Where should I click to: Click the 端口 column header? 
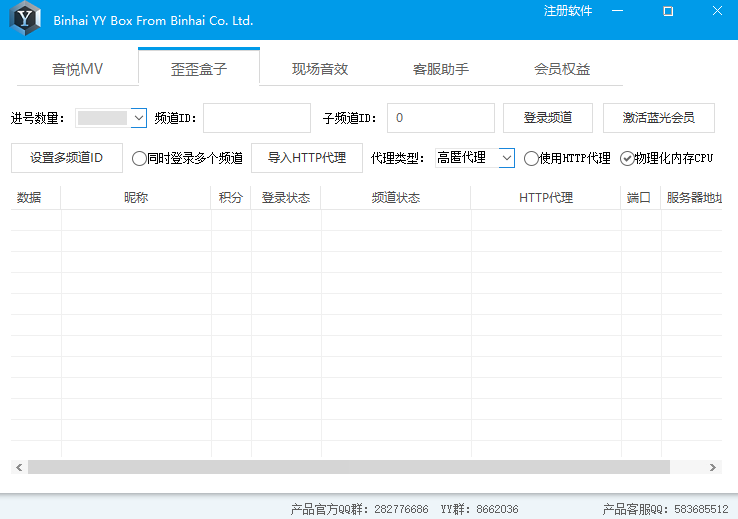pos(641,198)
